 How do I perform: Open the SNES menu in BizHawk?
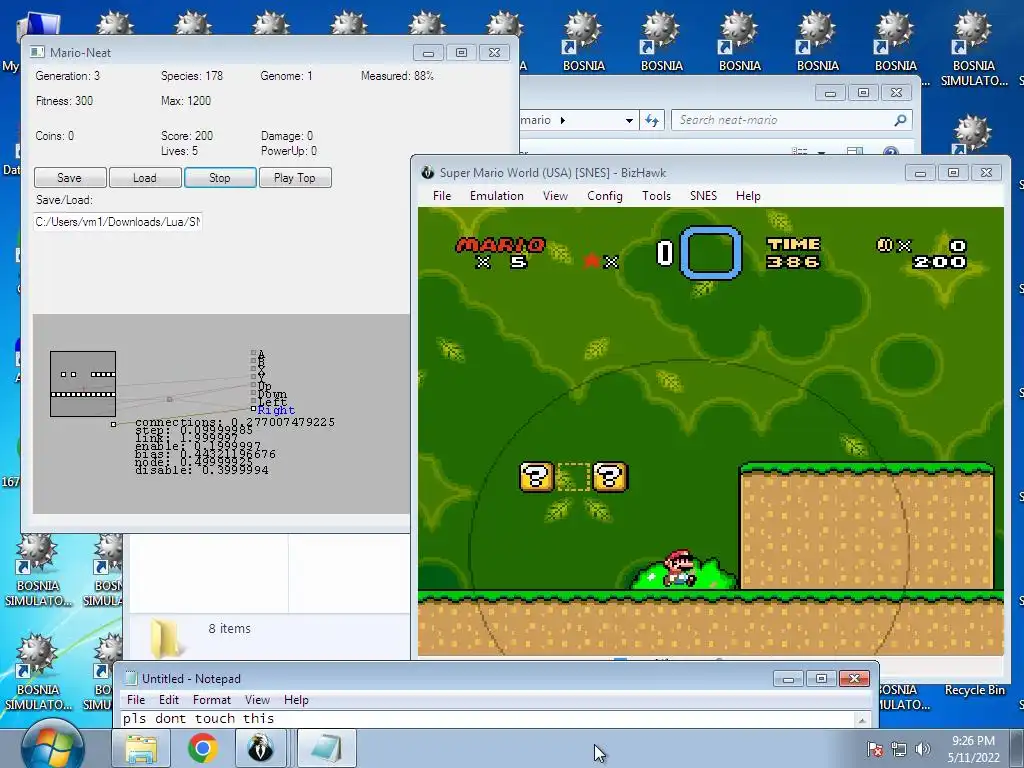[703, 196]
